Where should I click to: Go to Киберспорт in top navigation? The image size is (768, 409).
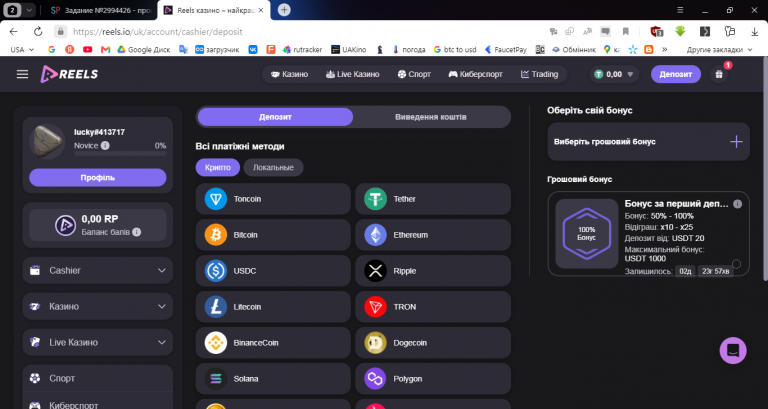tap(475, 74)
